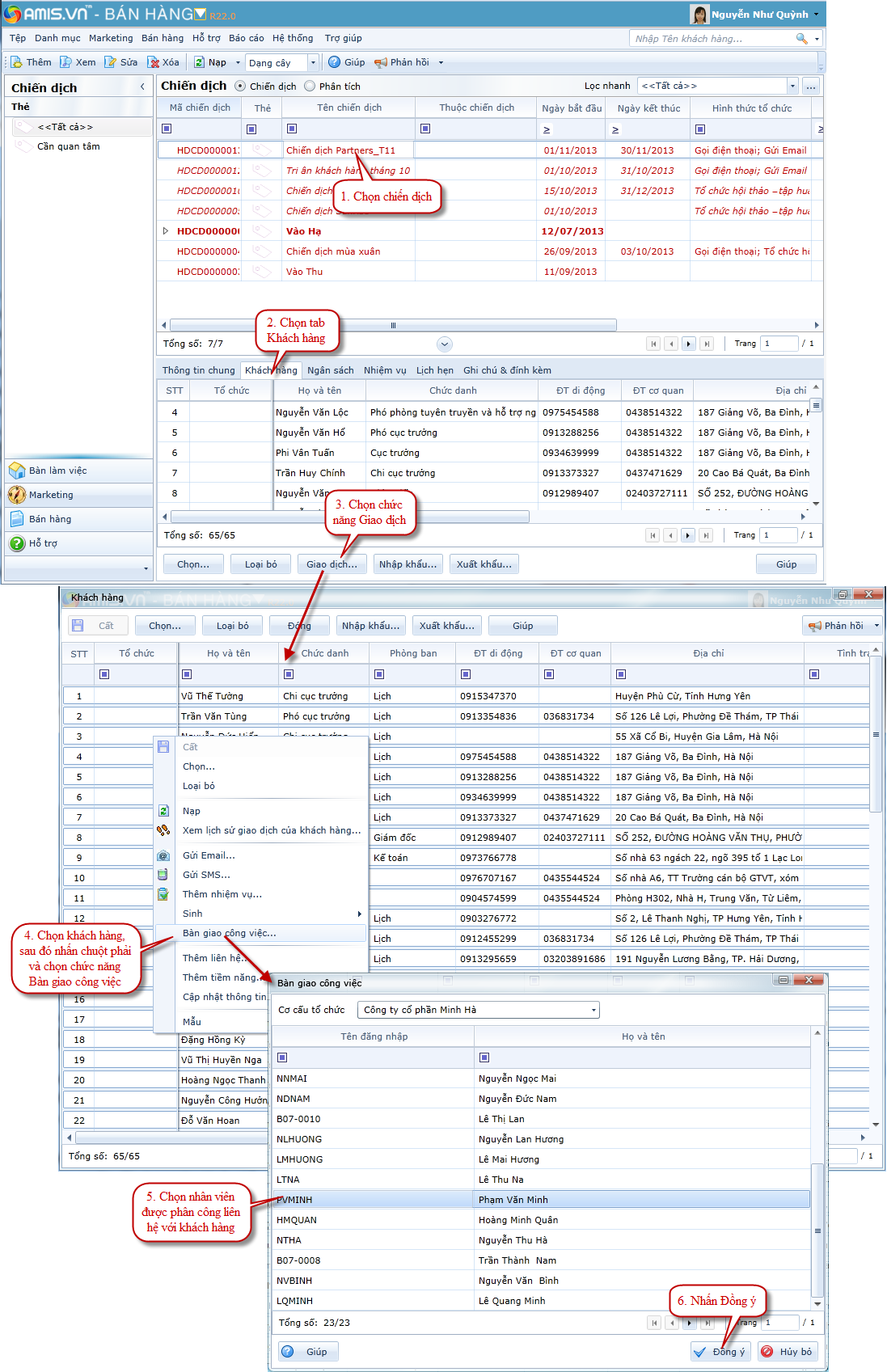Open the Báo cáo menu
This screenshot has width=887, height=1372.
(x=246, y=38)
